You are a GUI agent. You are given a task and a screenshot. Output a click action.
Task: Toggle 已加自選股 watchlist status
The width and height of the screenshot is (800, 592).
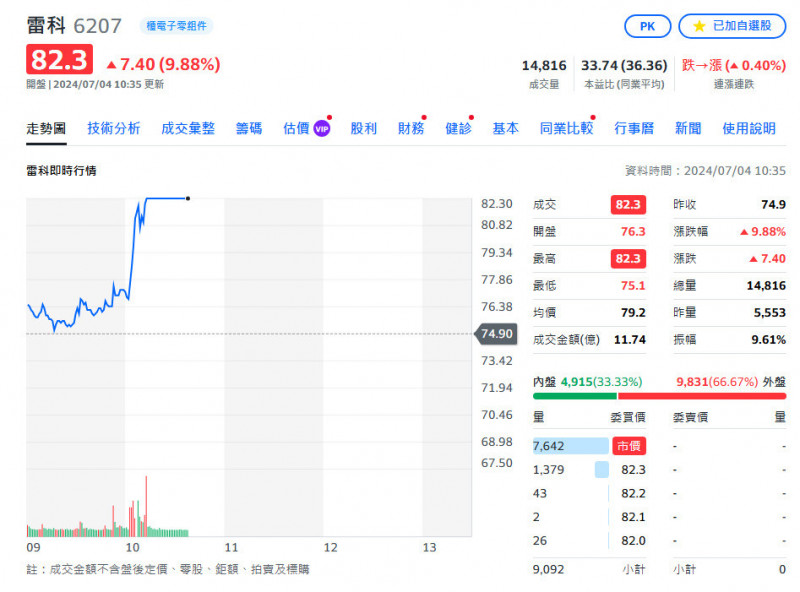(732, 26)
